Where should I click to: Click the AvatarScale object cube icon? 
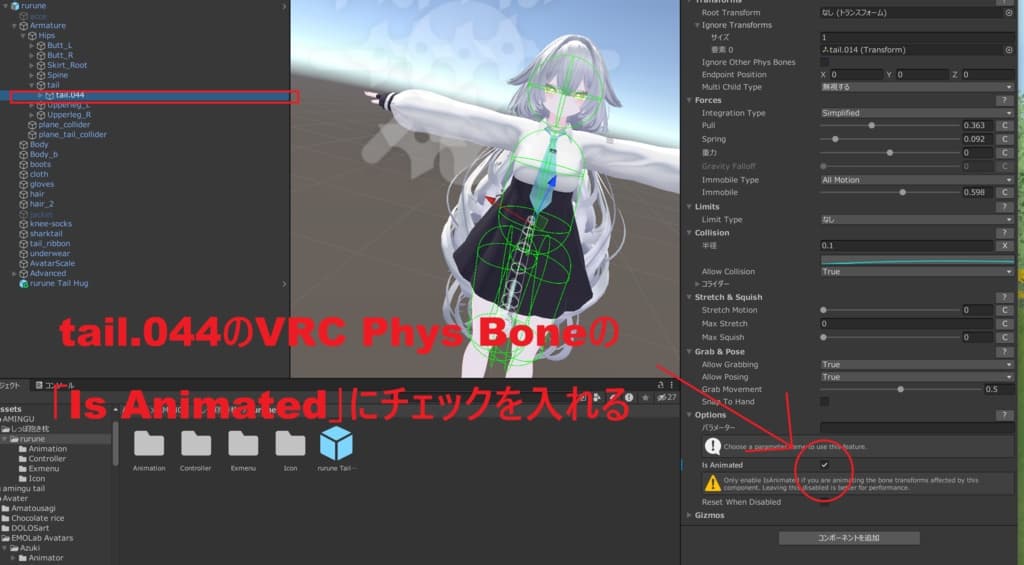(24, 263)
